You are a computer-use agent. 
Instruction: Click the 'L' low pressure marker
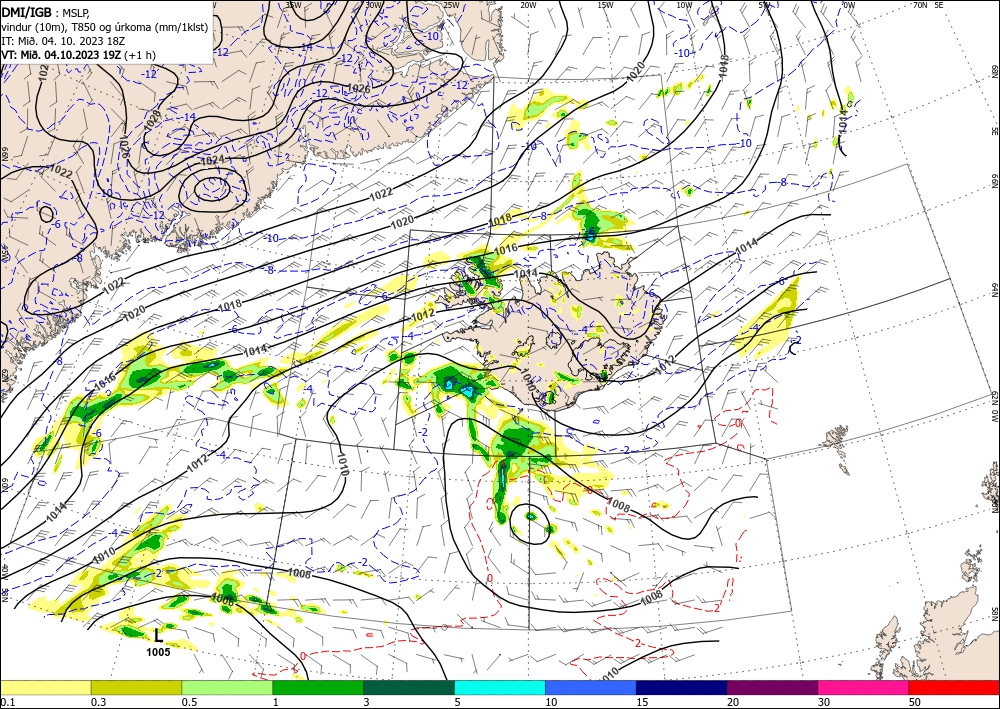pos(158,635)
